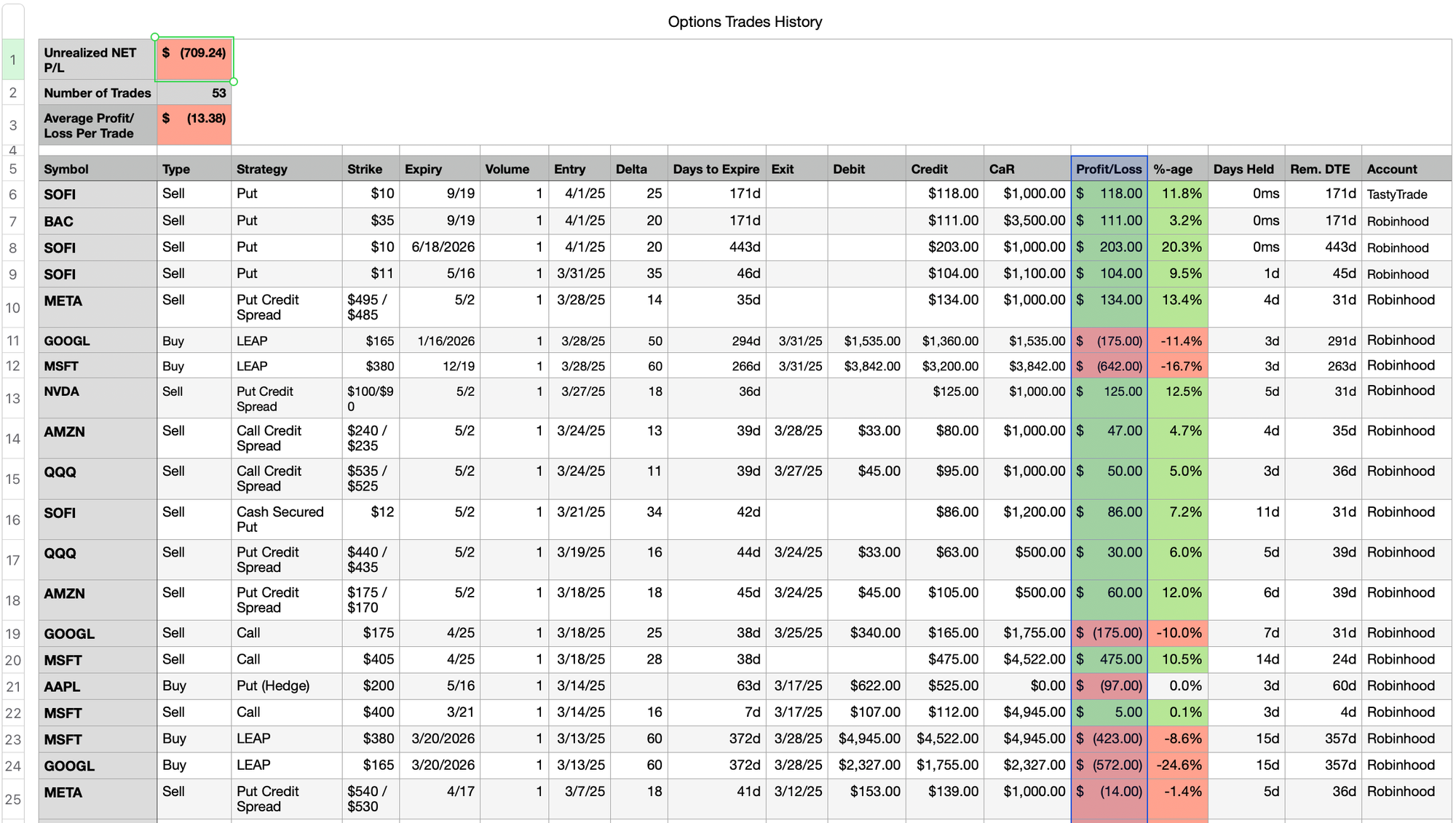The height and width of the screenshot is (823, 1456).
Task: Select the '$ 475.00' profit cell
Action: [1109, 660]
